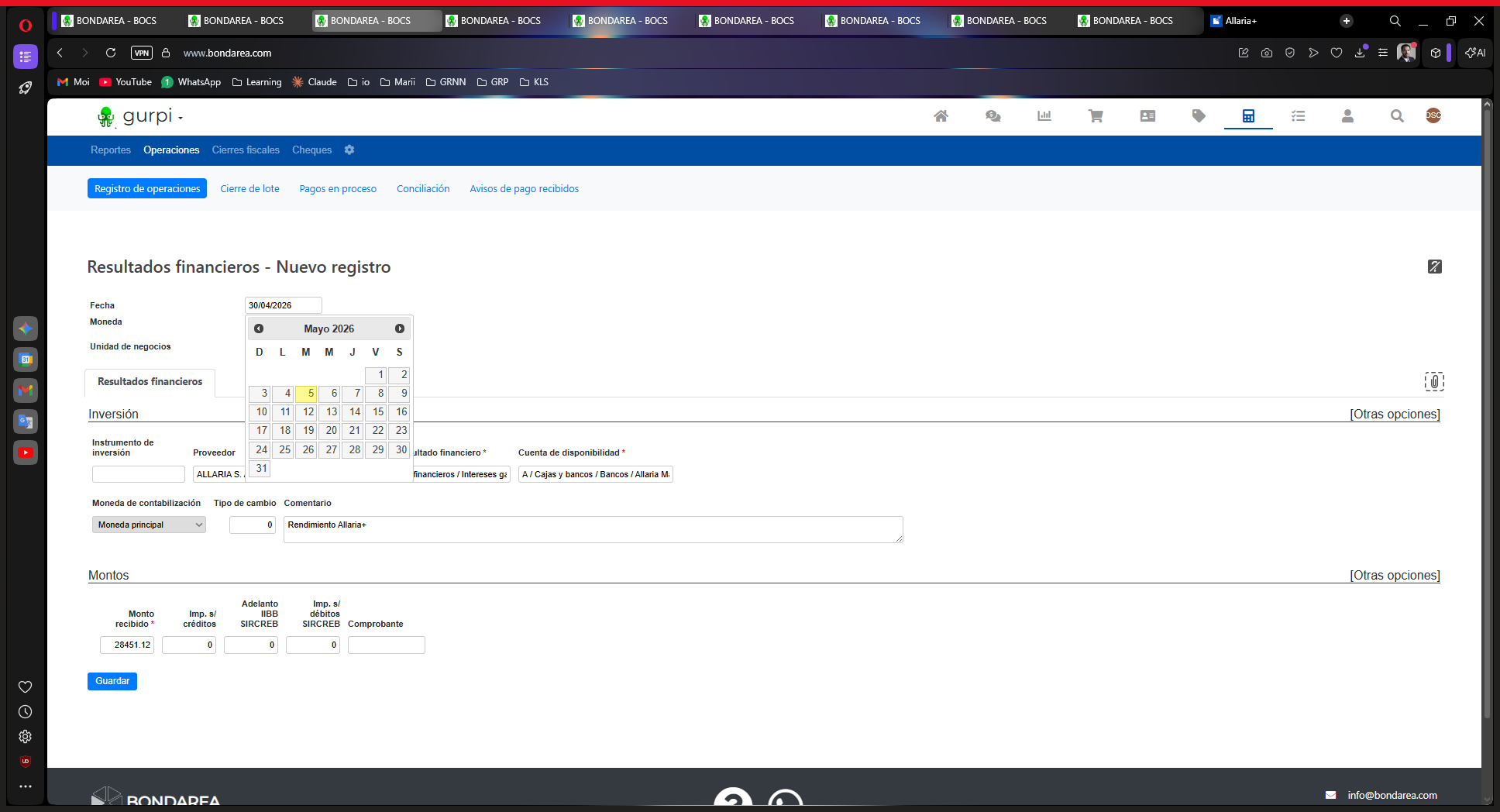Image resolution: width=1500 pixels, height=812 pixels.
Task: Open the user profile icon
Action: tap(1347, 116)
